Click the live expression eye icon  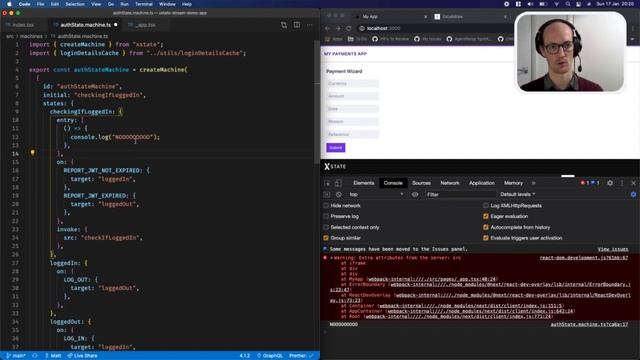tap(415, 195)
